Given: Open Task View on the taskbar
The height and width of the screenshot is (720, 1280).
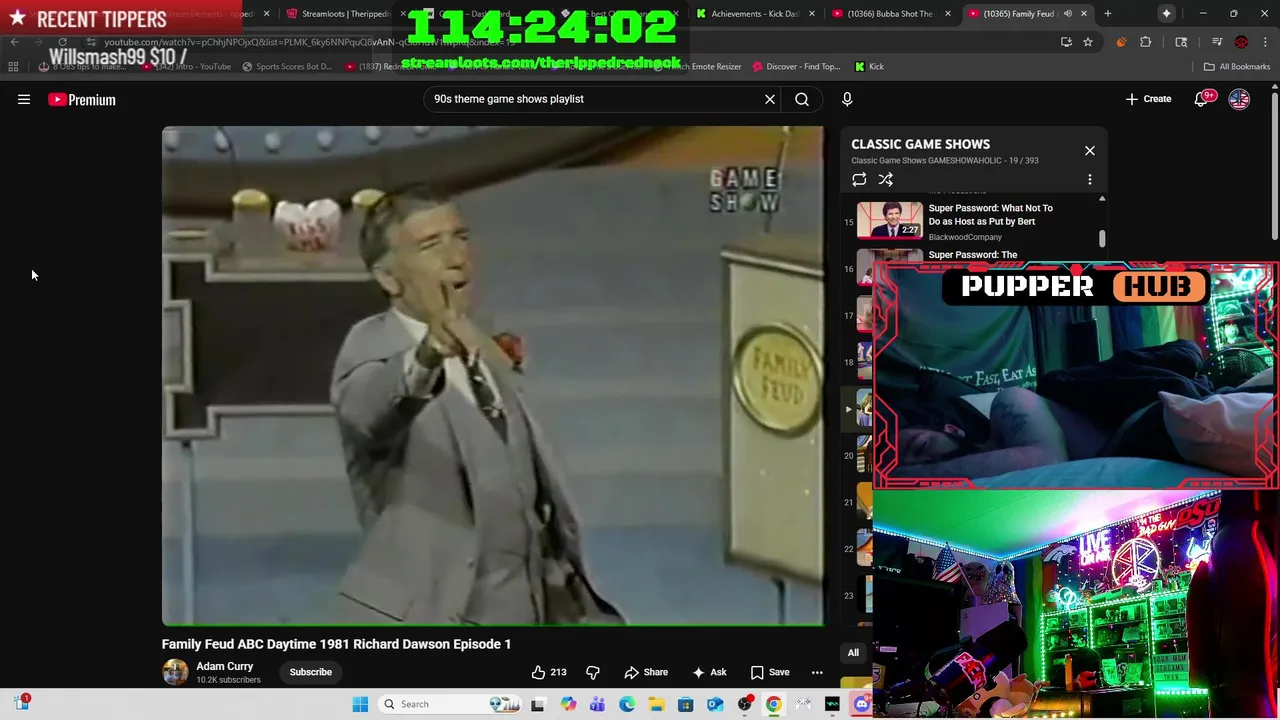Looking at the screenshot, I should coord(537,704).
